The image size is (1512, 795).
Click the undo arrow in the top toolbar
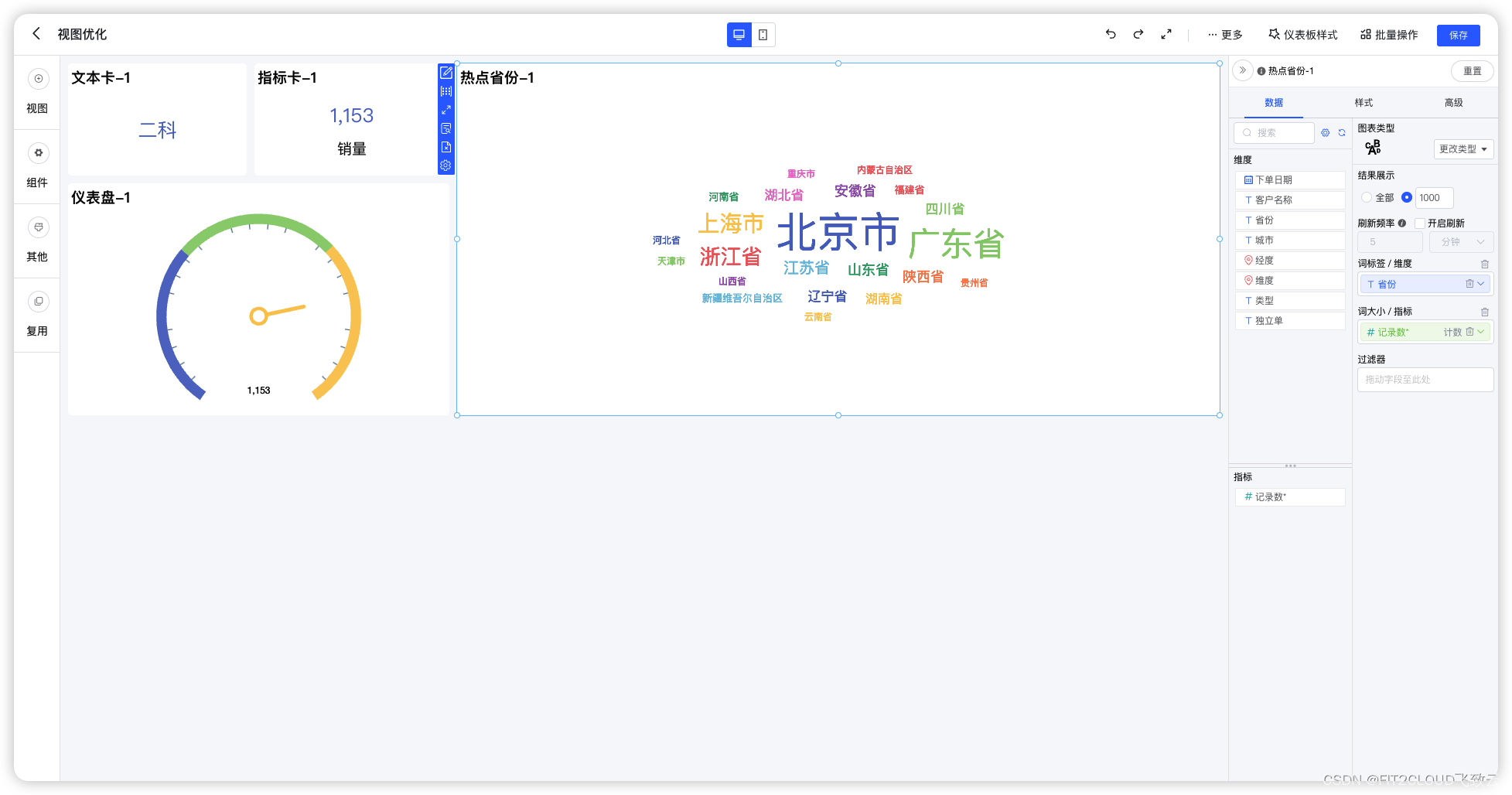1110,34
